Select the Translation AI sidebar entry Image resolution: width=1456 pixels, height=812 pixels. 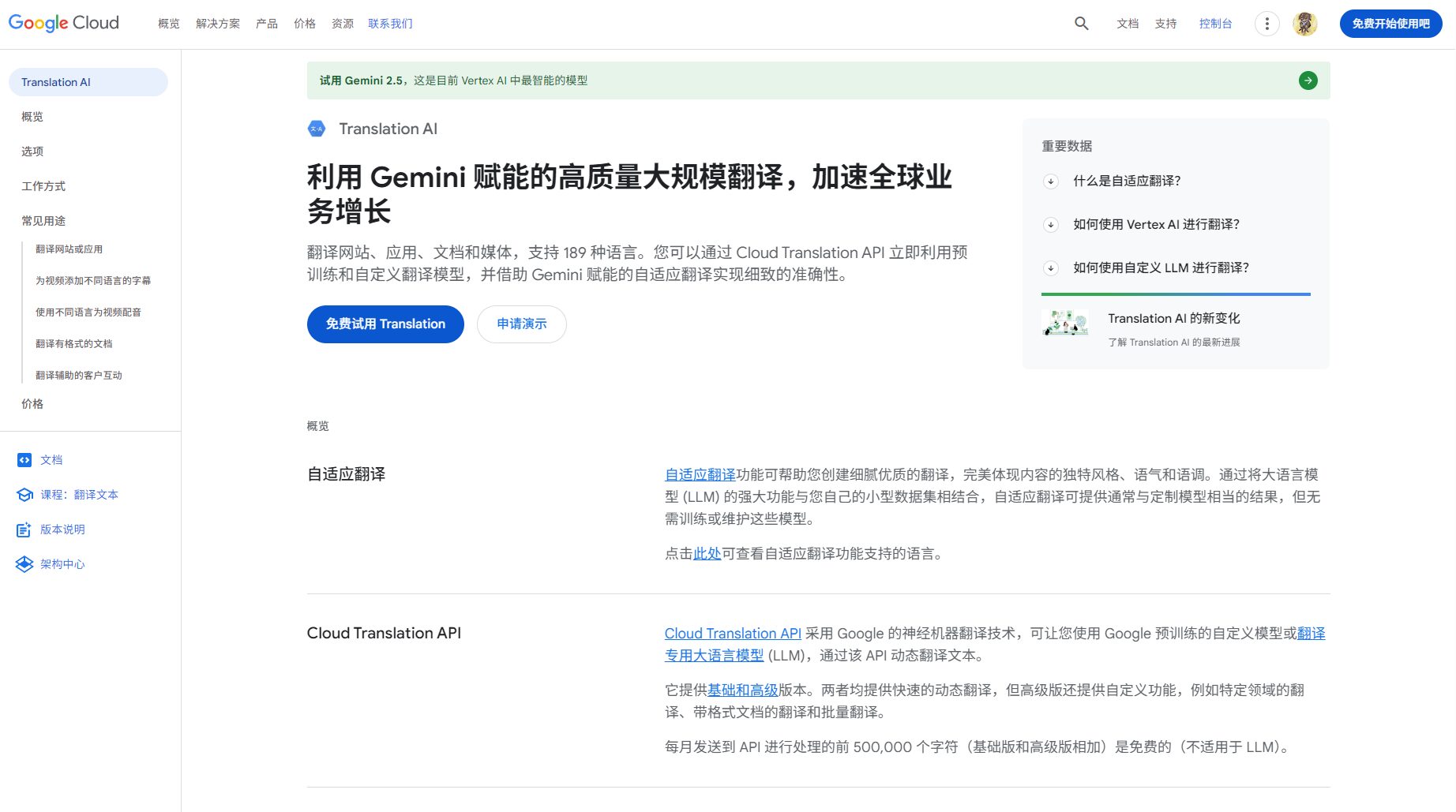click(55, 82)
